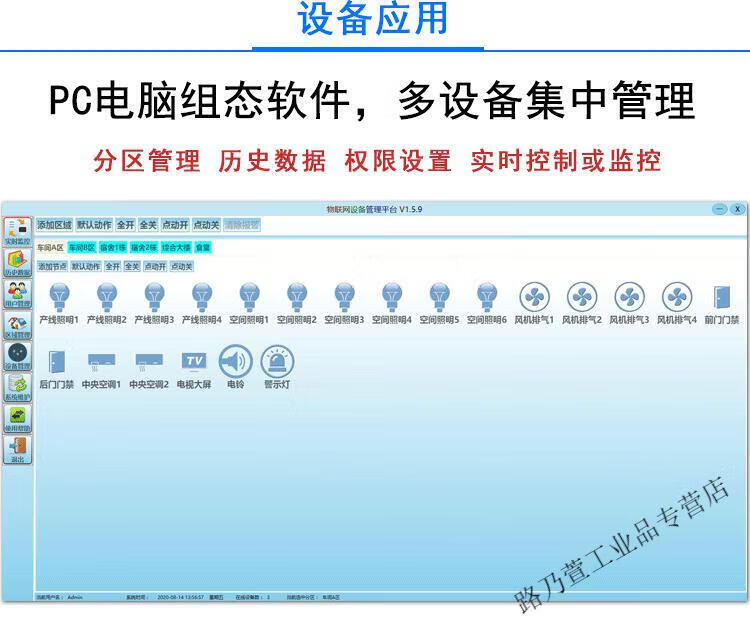Viewport: 750px width, 627px height.
Task: Open 使用帮助 help in sidebar
Action: click(x=17, y=418)
